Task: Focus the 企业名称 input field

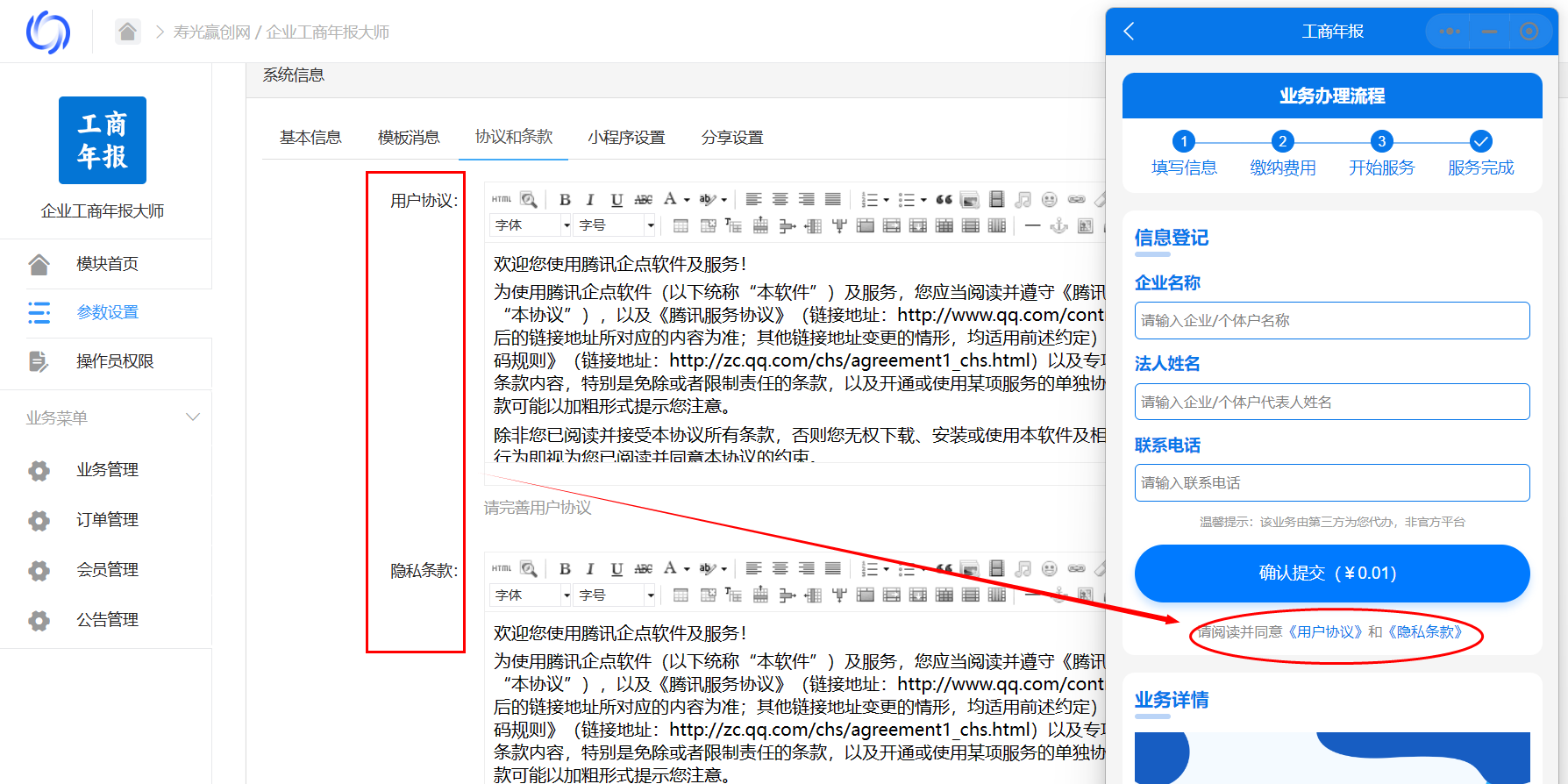Action: coord(1332,321)
